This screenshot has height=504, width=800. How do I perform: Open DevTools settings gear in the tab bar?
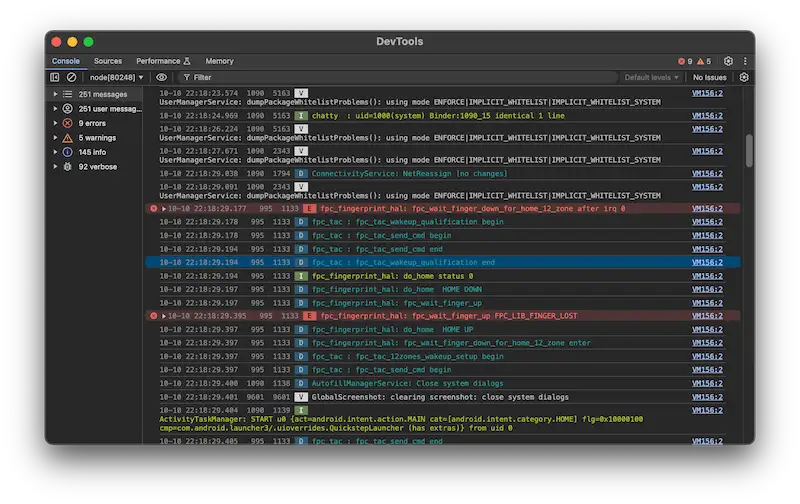728,61
